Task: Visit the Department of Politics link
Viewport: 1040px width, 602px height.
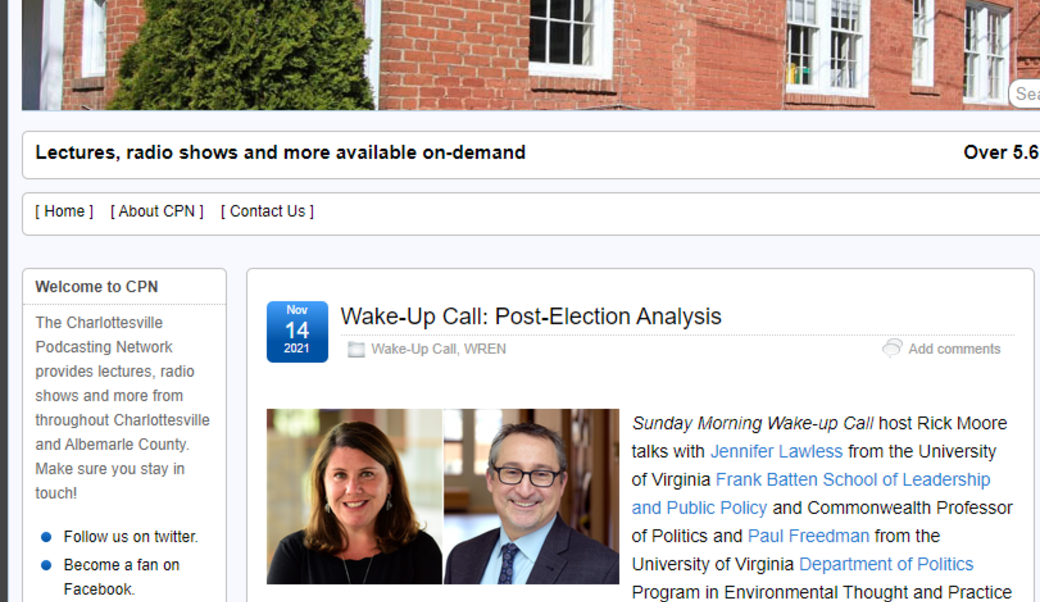Action: pyautogui.click(x=886, y=564)
